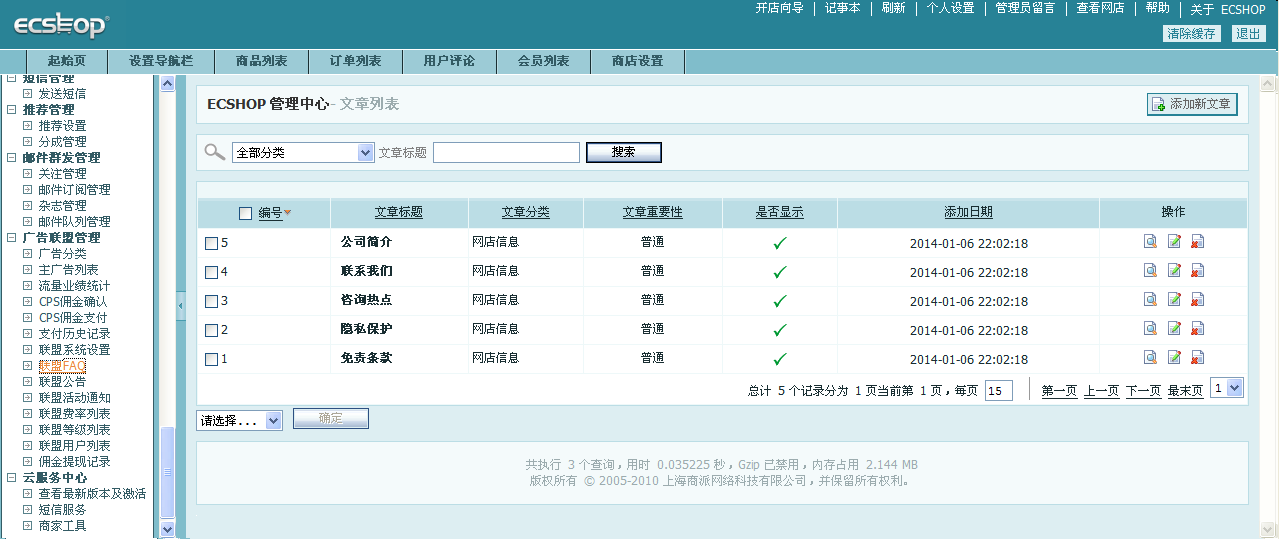Click the delete icon for 咨询热点 row
The image size is (1280, 539).
(1197, 300)
